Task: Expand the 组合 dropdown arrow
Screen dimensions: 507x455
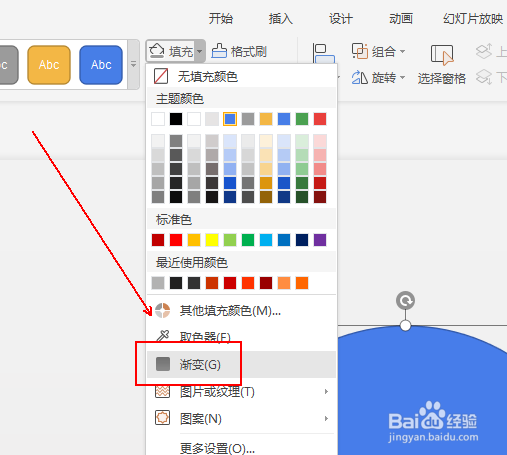Action: pyautogui.click(x=402, y=51)
